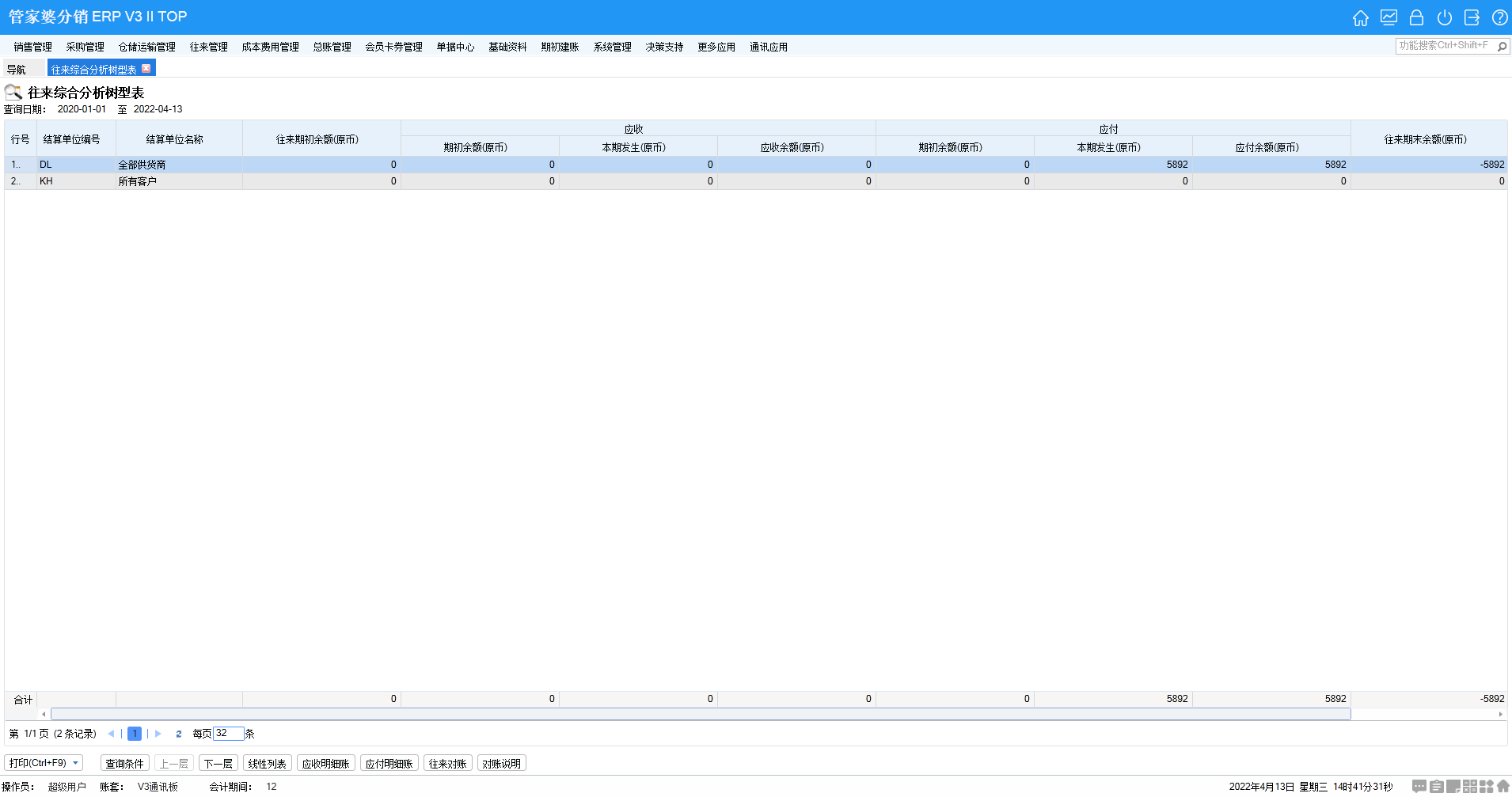This screenshot has height=797, width=1512.
Task: Click the 查询条件 button
Action: pyautogui.click(x=124, y=763)
